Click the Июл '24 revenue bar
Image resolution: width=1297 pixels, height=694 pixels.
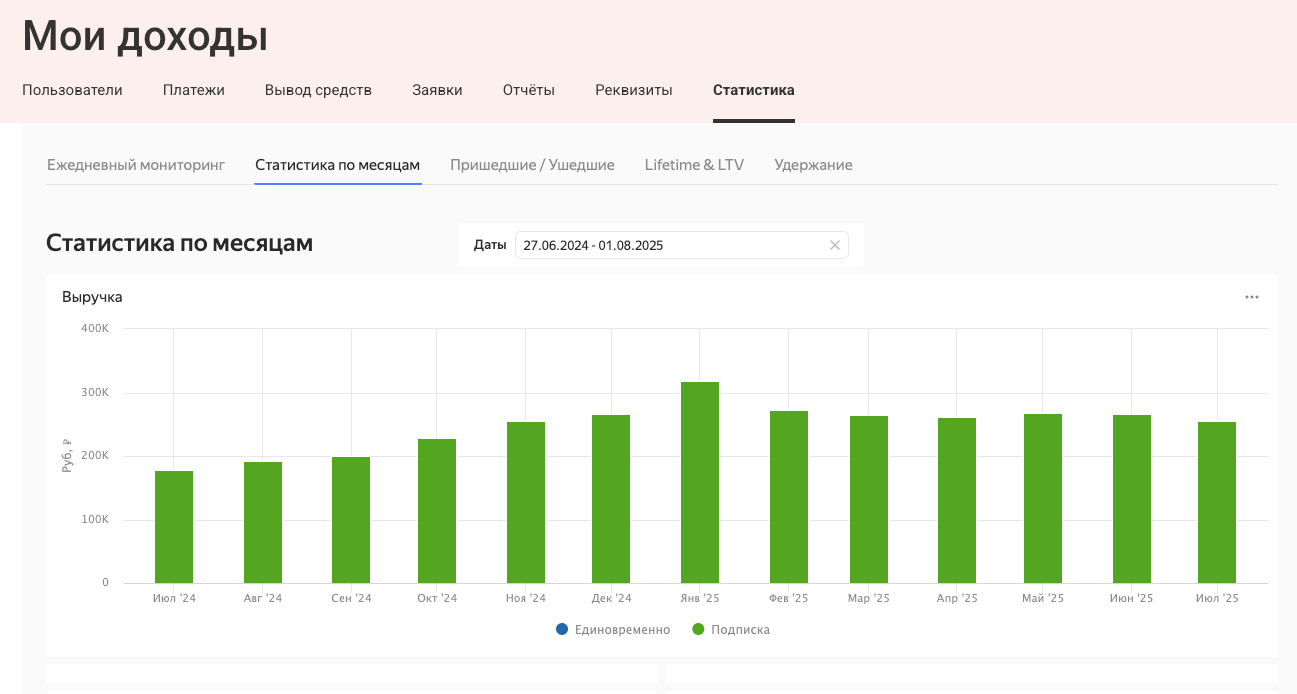pos(174,527)
